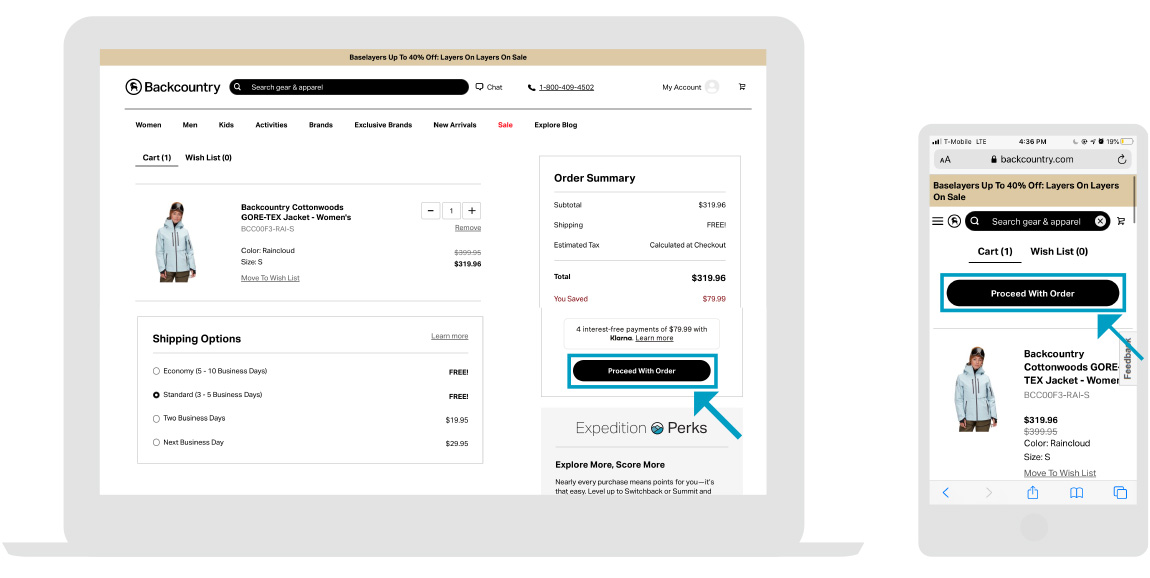Click the phone handset icon on laptop
This screenshot has width=1150, height=578.
coord(532,87)
